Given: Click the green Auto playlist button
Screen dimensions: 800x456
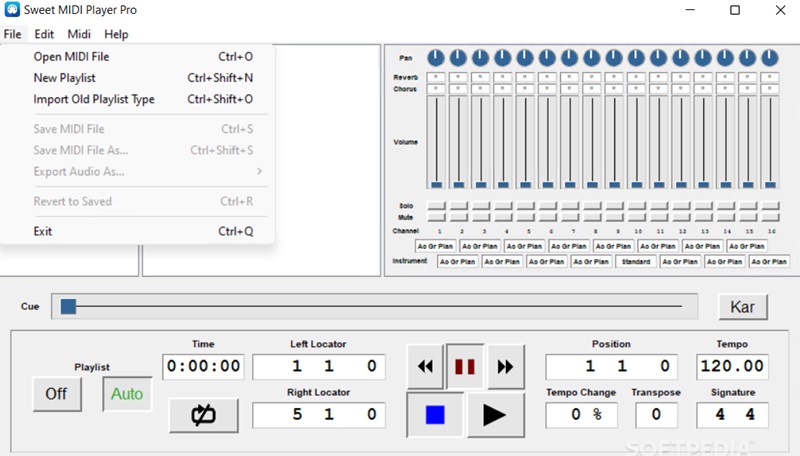Looking at the screenshot, I should 127,394.
